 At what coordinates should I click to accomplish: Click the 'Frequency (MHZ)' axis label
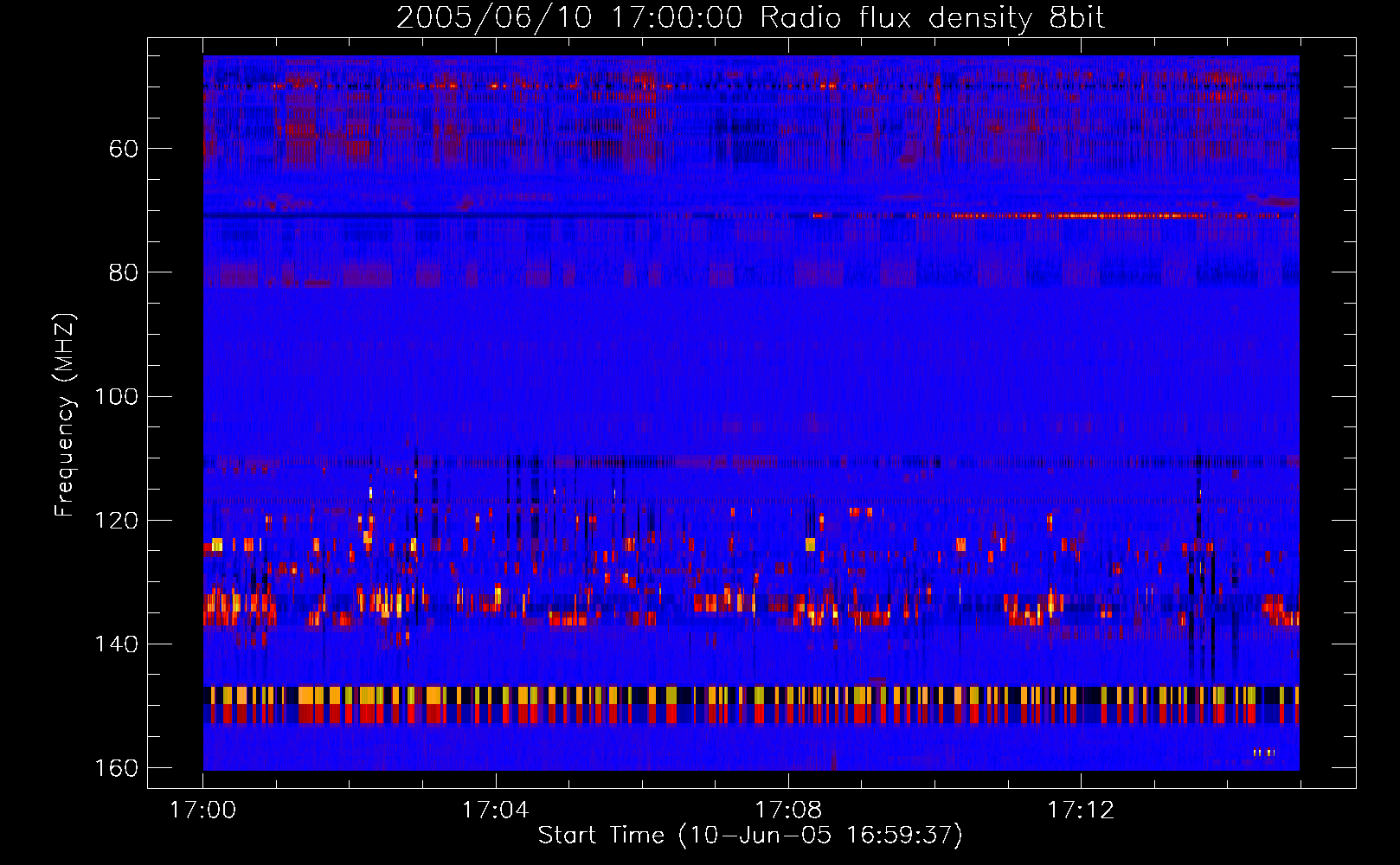pyautogui.click(x=65, y=415)
